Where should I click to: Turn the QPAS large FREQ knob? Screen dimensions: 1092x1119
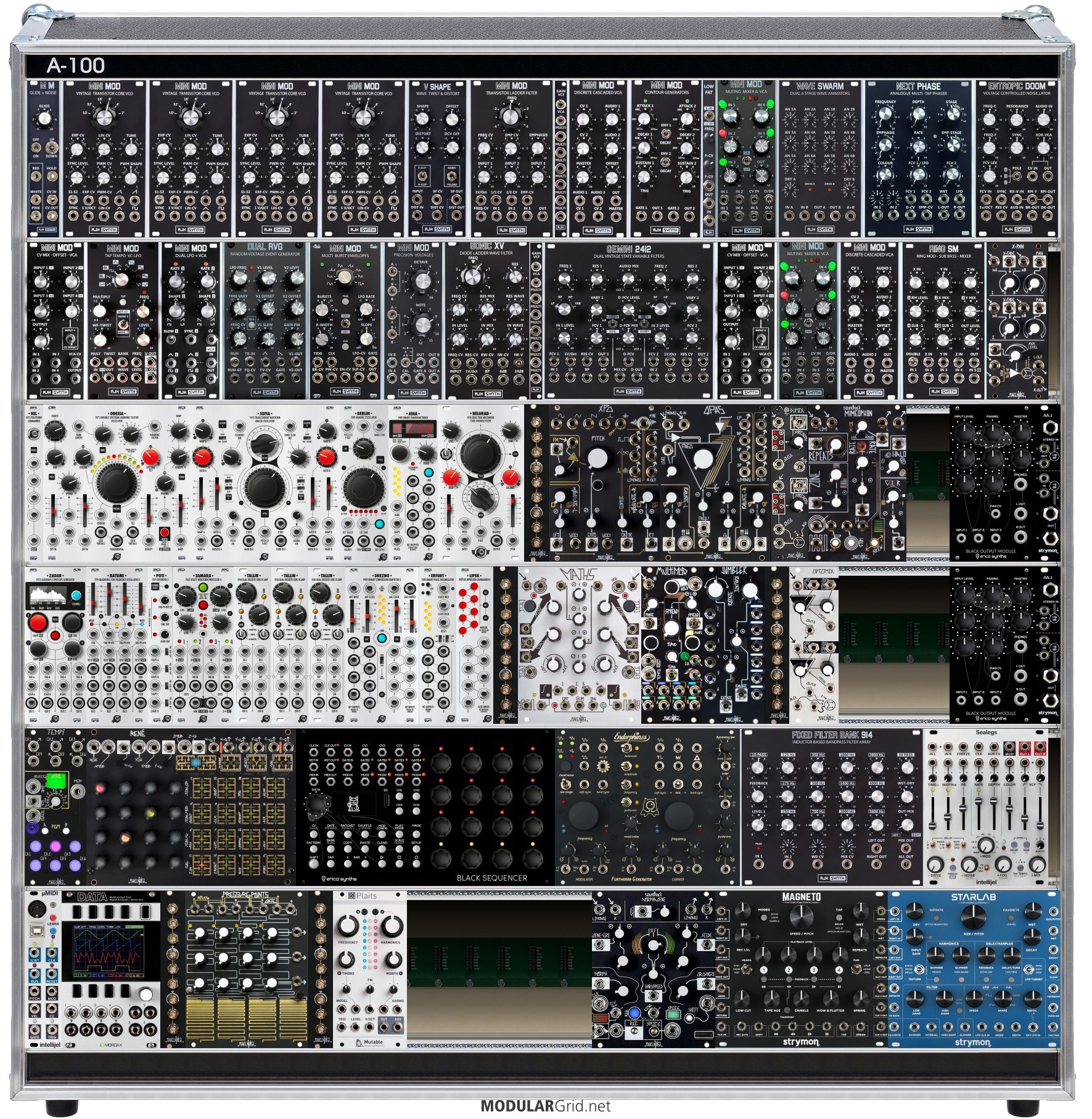click(x=702, y=459)
